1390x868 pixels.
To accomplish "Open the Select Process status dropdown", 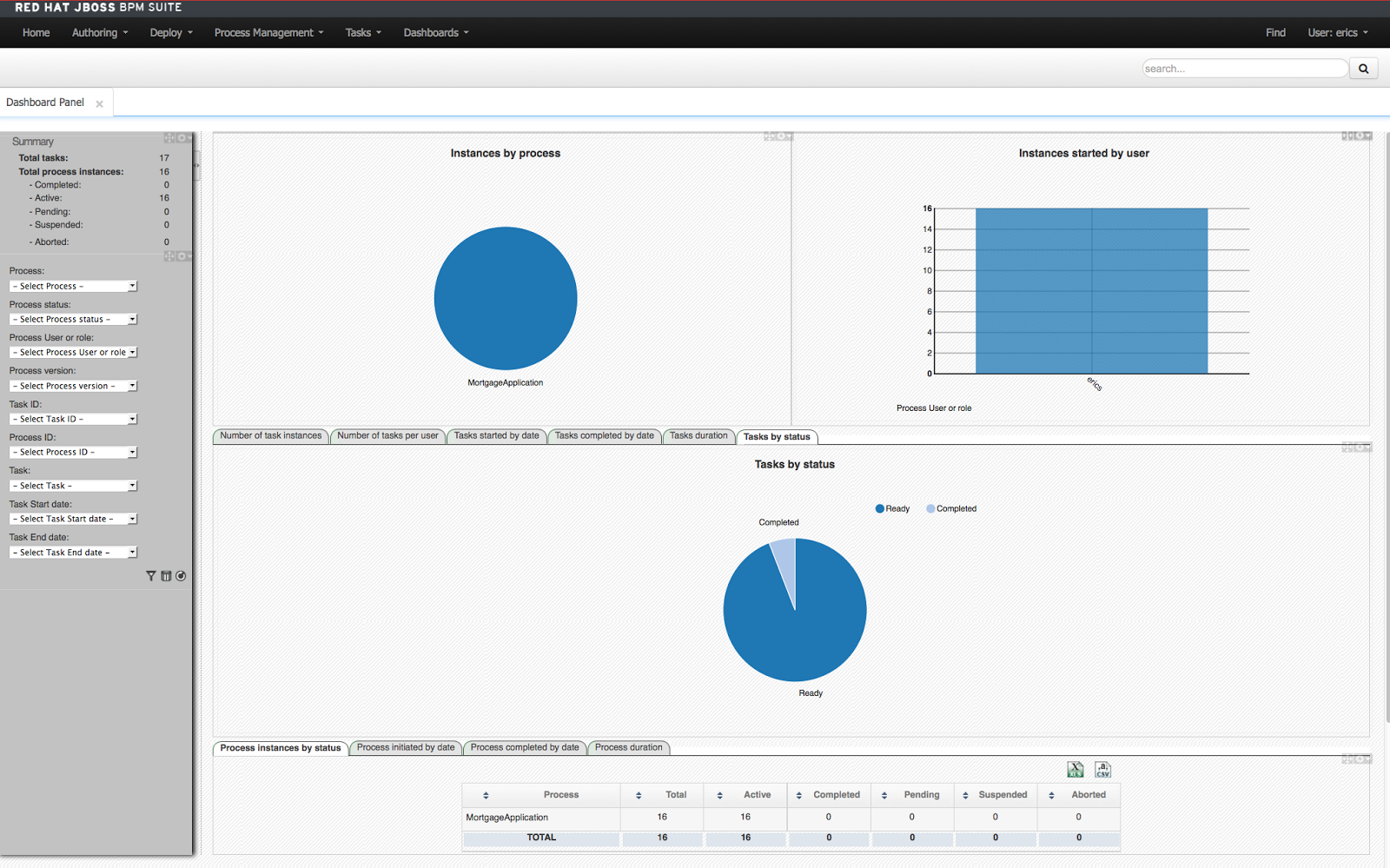I will (x=73, y=319).
